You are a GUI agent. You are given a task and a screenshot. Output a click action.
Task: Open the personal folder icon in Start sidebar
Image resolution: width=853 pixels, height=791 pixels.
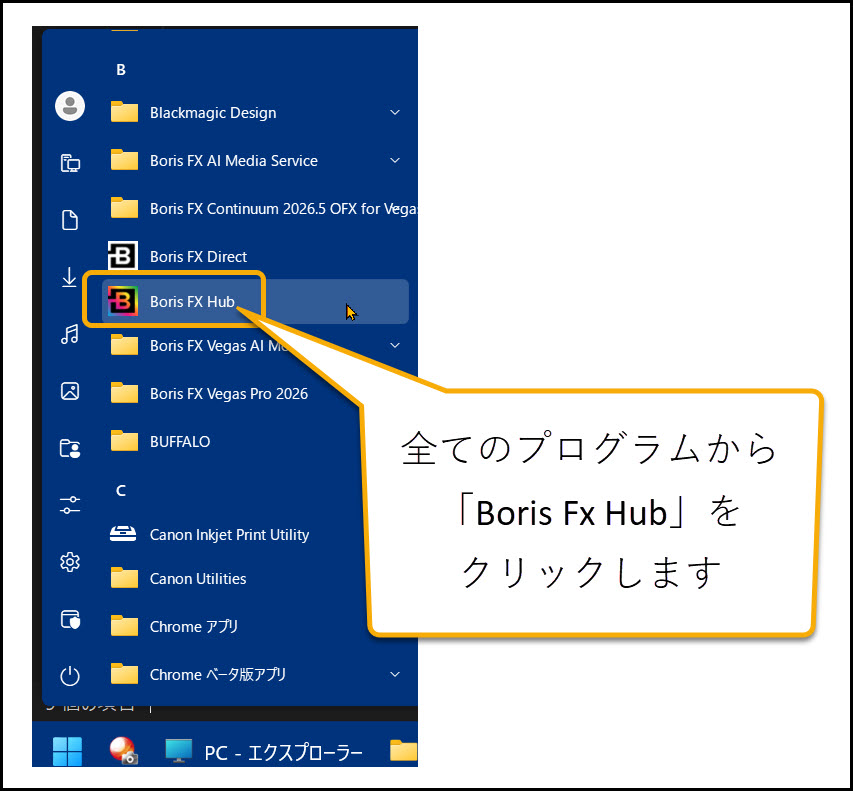(x=70, y=448)
